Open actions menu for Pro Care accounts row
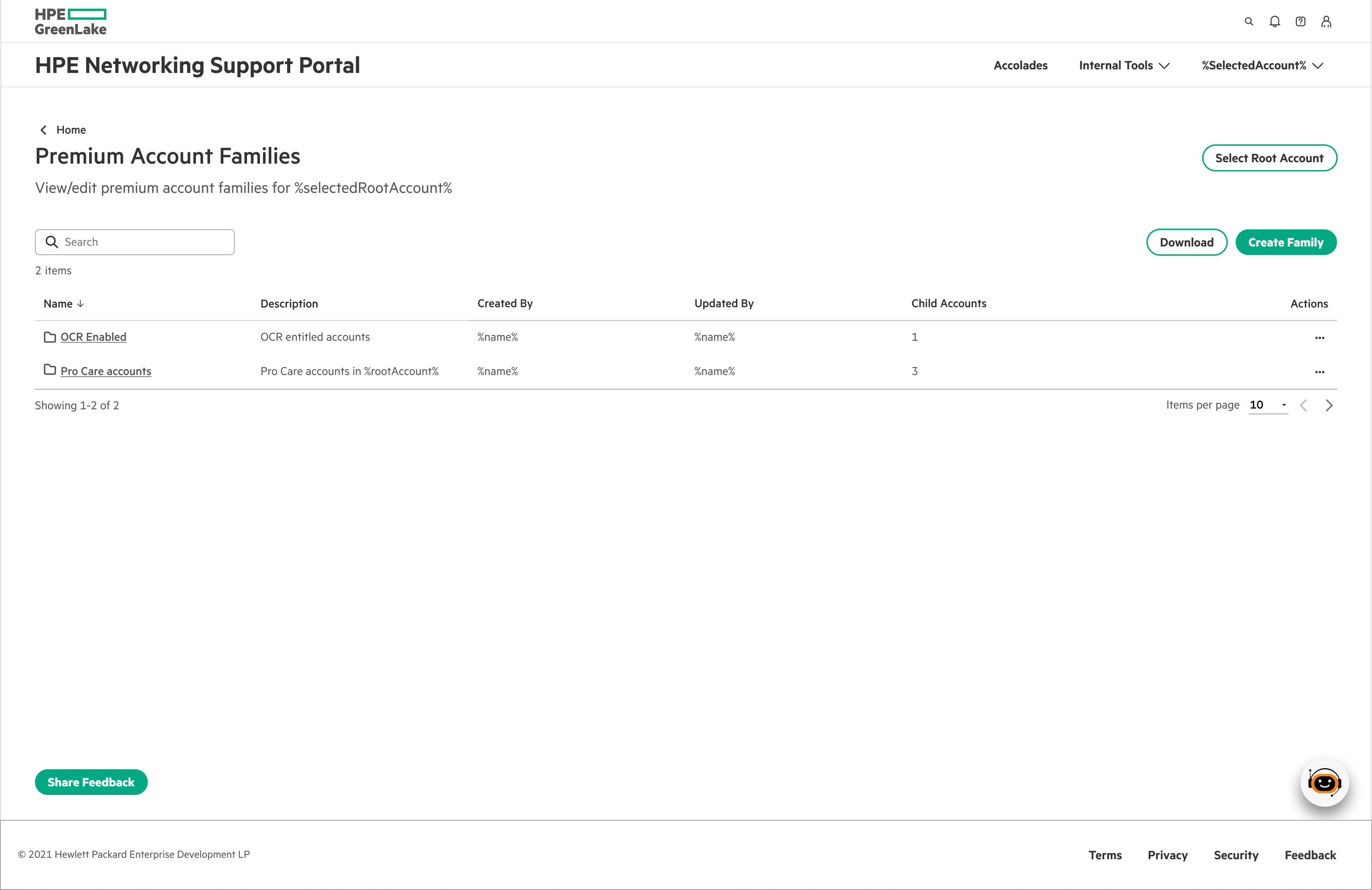Screen dimensions: 1372x890 (1319, 372)
